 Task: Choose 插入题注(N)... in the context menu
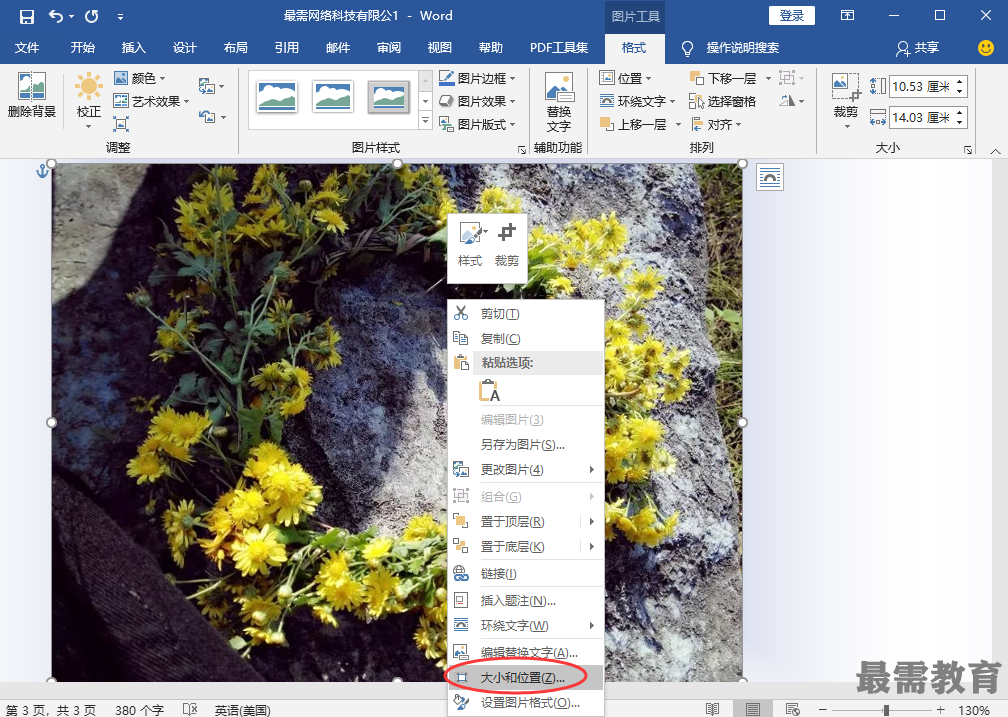point(526,601)
